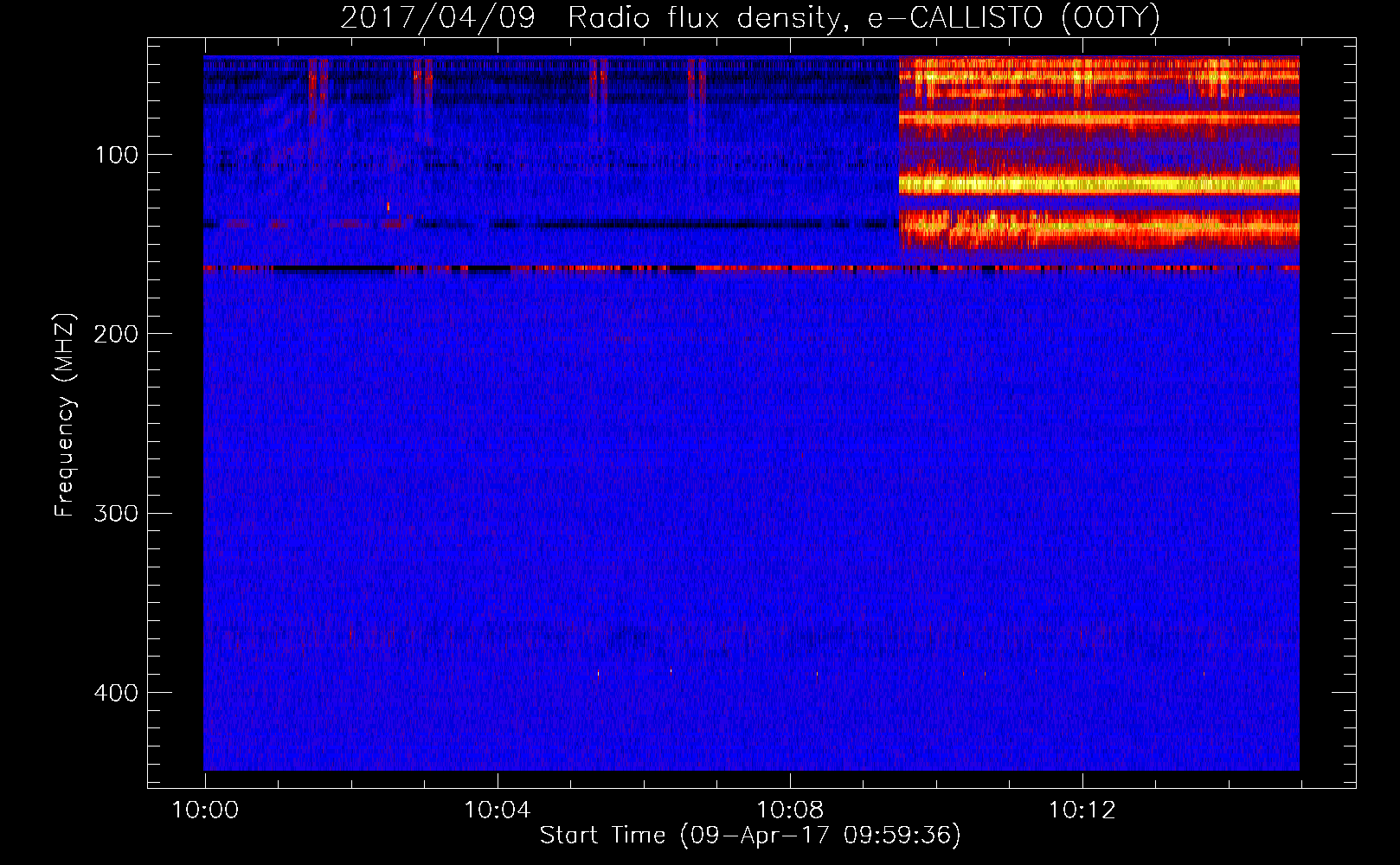1400x865 pixels.
Task: Click the 100 frequency tick label
Action: tap(117, 155)
